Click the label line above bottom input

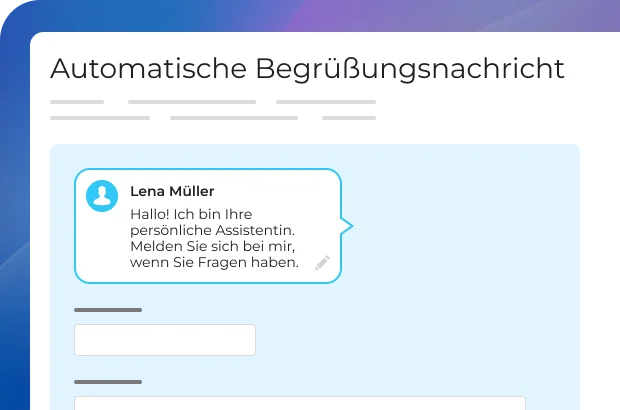pyautogui.click(x=108, y=382)
